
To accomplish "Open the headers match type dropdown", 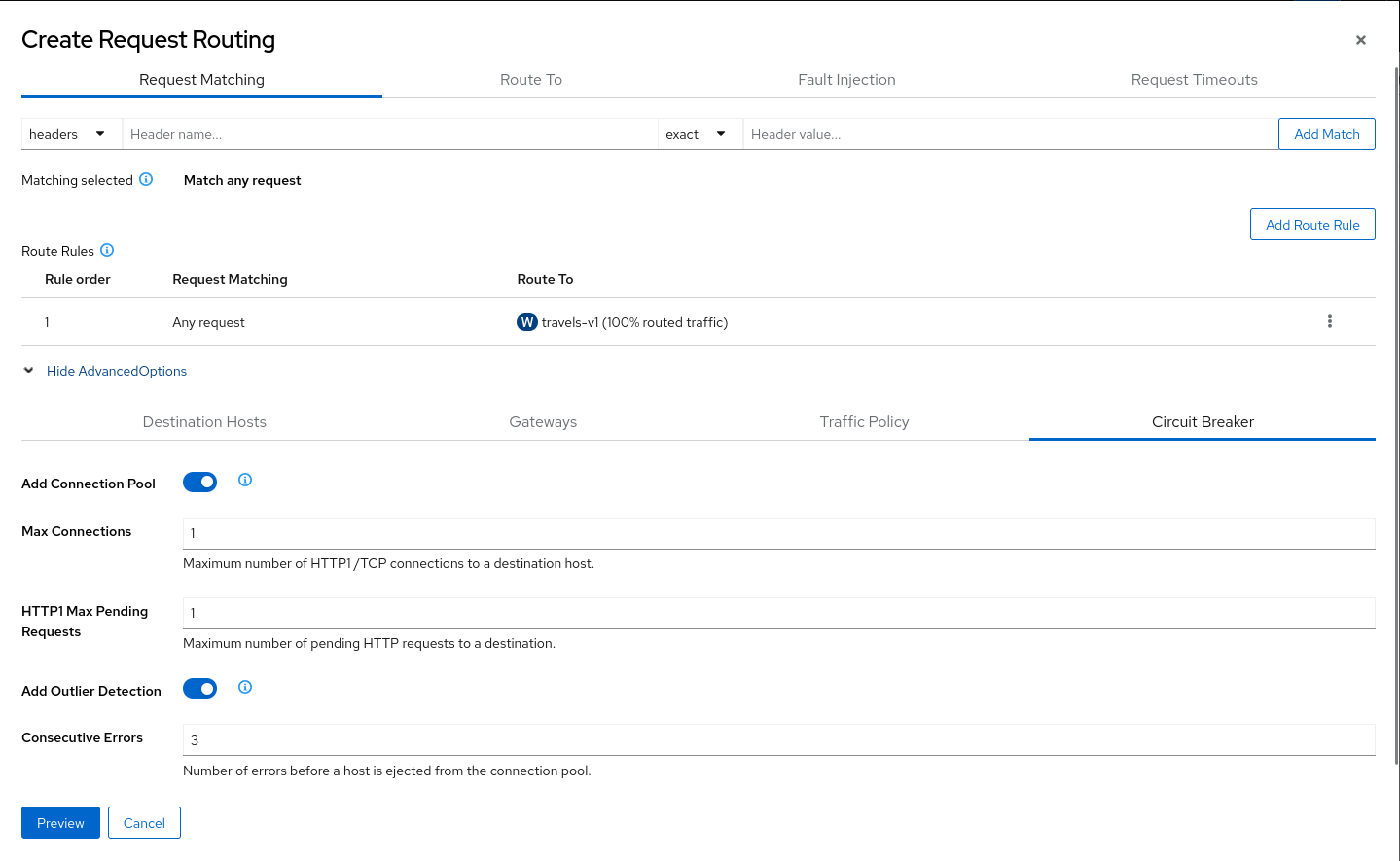I will (x=67, y=134).
